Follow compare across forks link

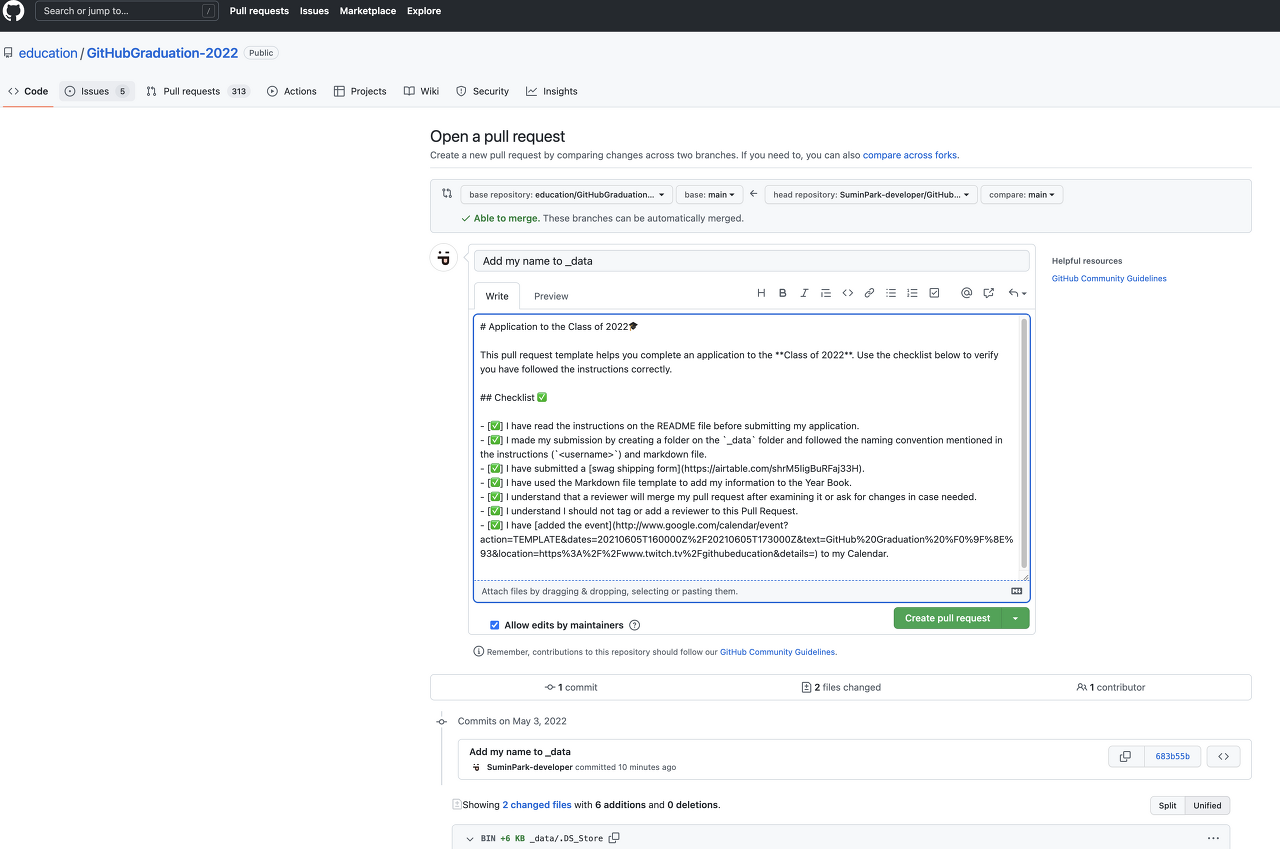point(910,155)
